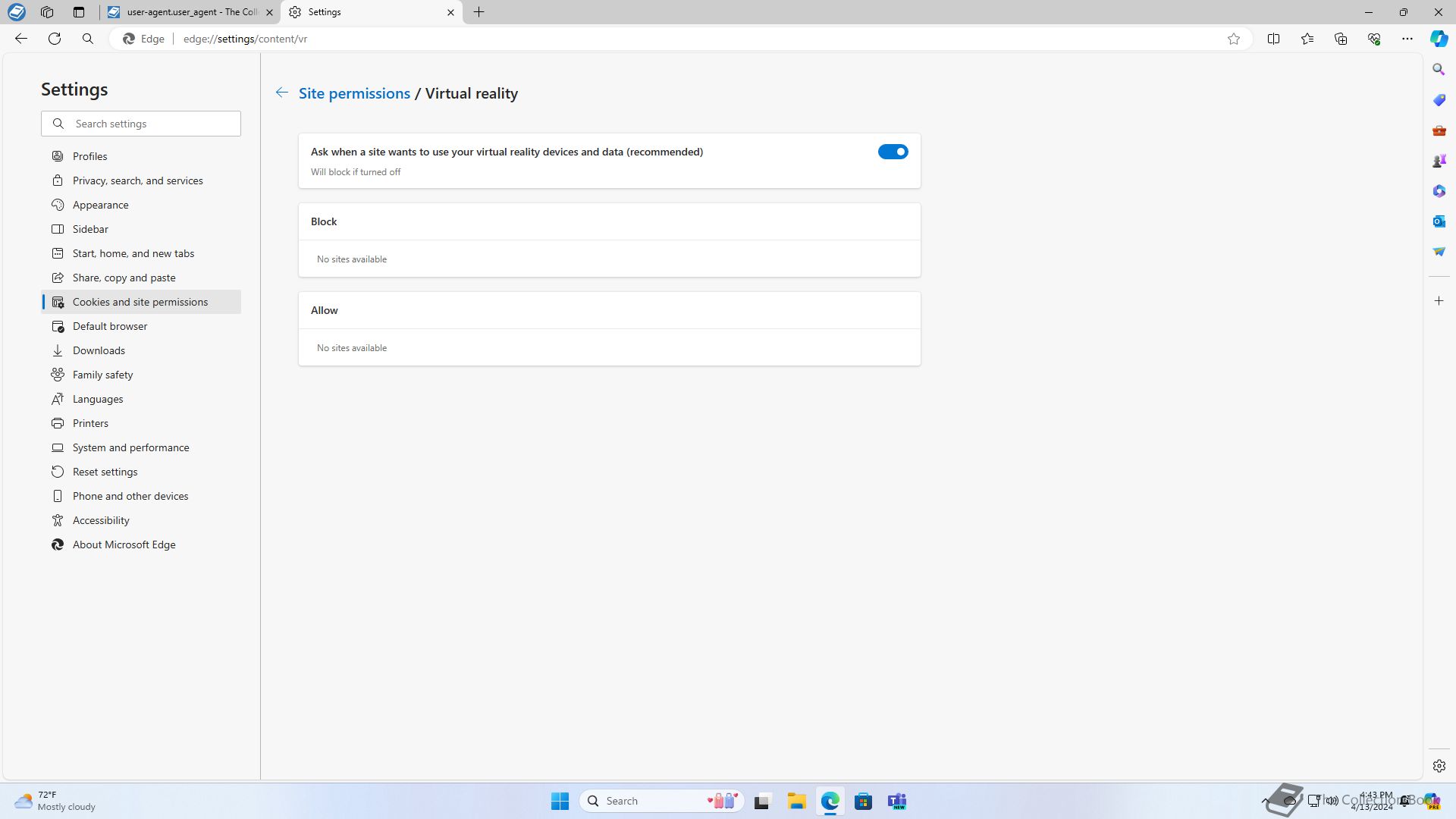Open Collections toolbar icon

point(1341,39)
